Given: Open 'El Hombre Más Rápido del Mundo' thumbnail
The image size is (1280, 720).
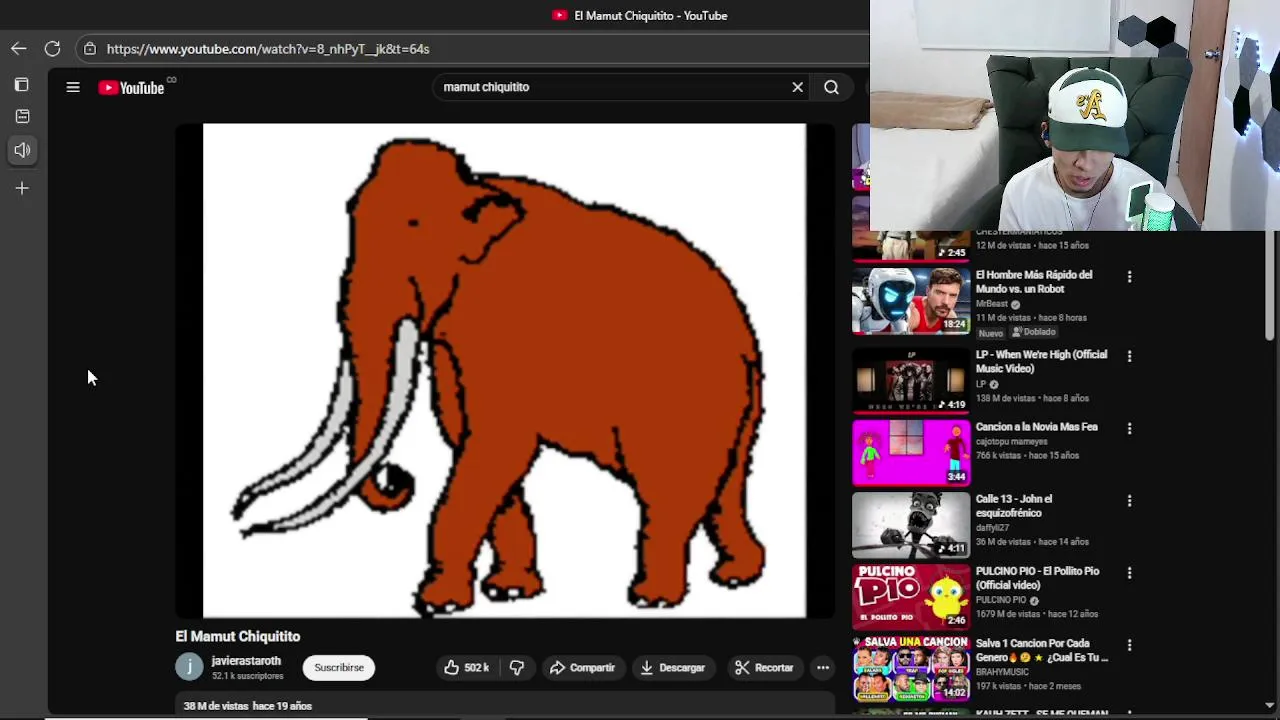Looking at the screenshot, I should (x=911, y=300).
